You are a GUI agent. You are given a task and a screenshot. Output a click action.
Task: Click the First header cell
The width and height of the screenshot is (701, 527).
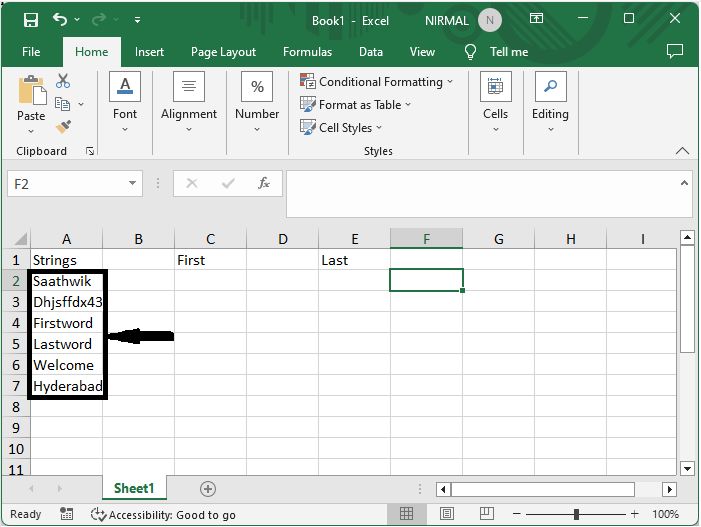click(x=210, y=260)
